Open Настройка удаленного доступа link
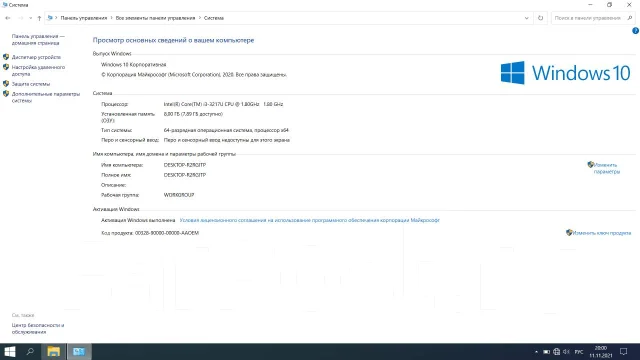Screen dimensions: 640x360 pyautogui.click(x=38, y=71)
